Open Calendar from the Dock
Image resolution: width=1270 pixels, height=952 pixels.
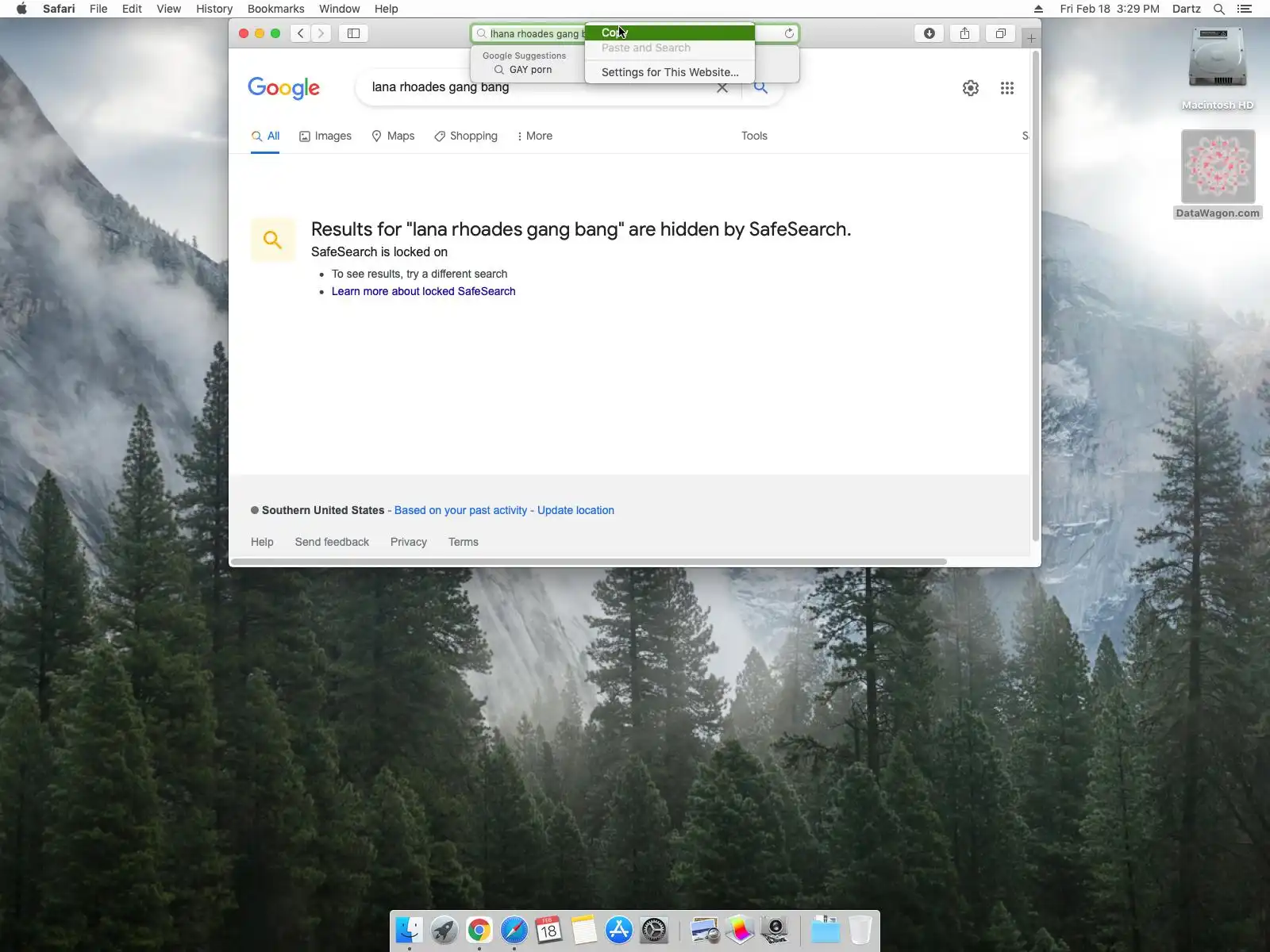[548, 930]
